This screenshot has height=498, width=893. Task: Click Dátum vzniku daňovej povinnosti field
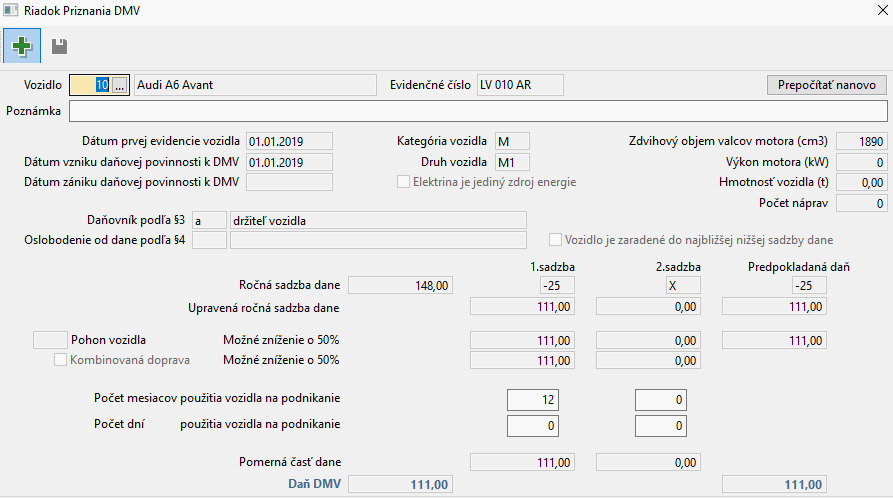(289, 162)
